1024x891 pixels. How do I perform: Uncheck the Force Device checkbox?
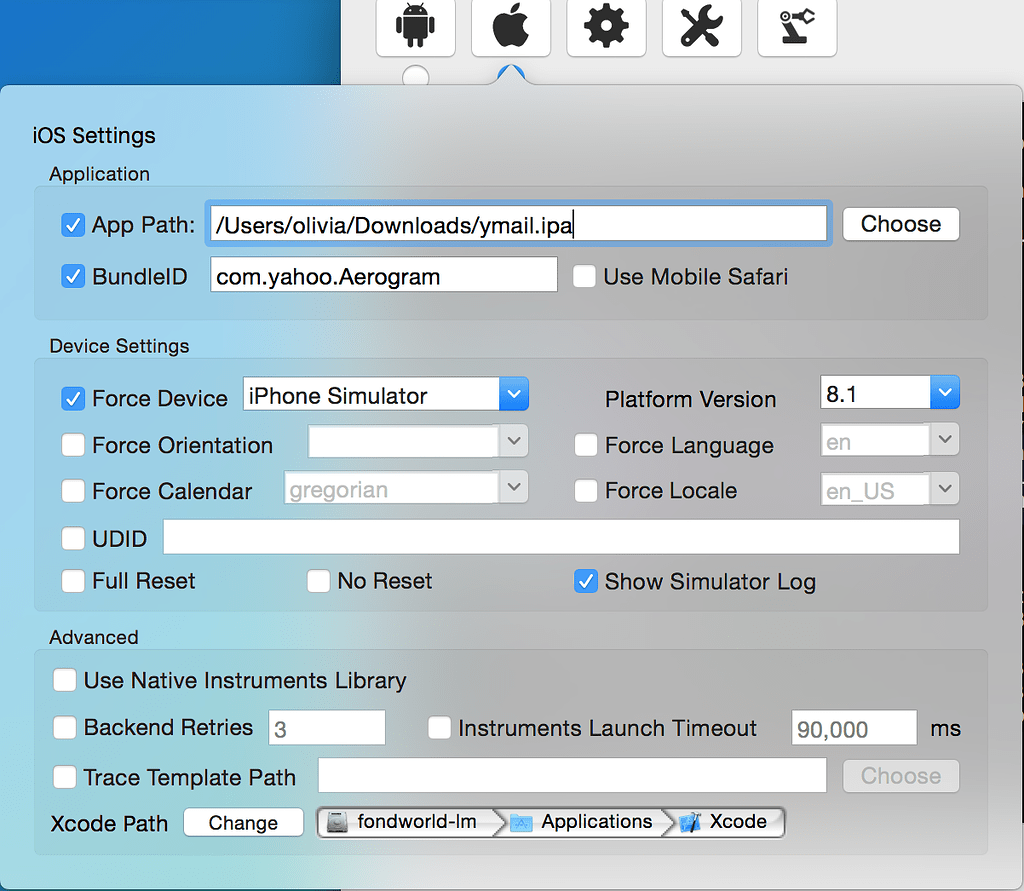click(x=73, y=397)
